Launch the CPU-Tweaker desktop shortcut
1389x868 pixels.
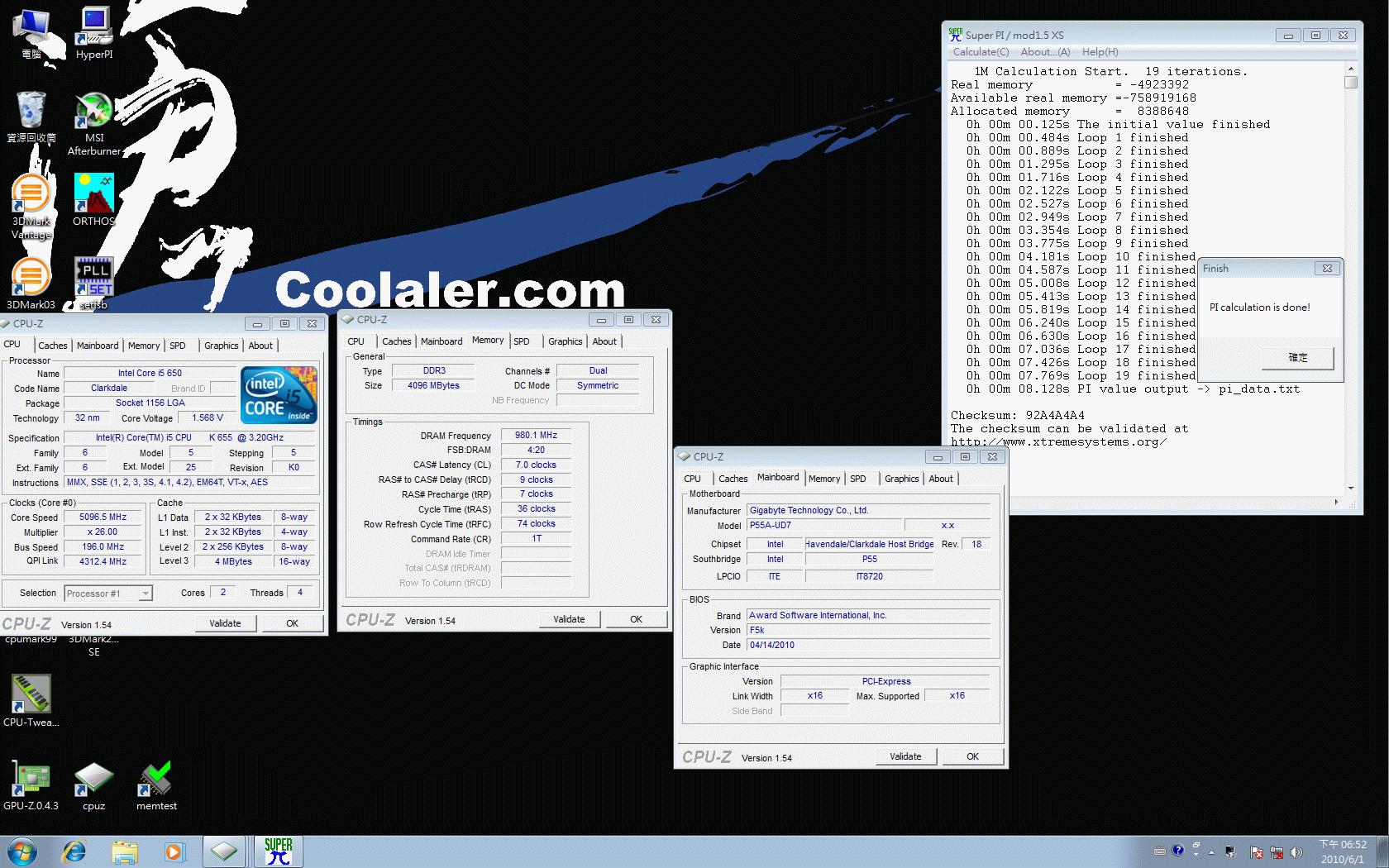pyautogui.click(x=31, y=701)
